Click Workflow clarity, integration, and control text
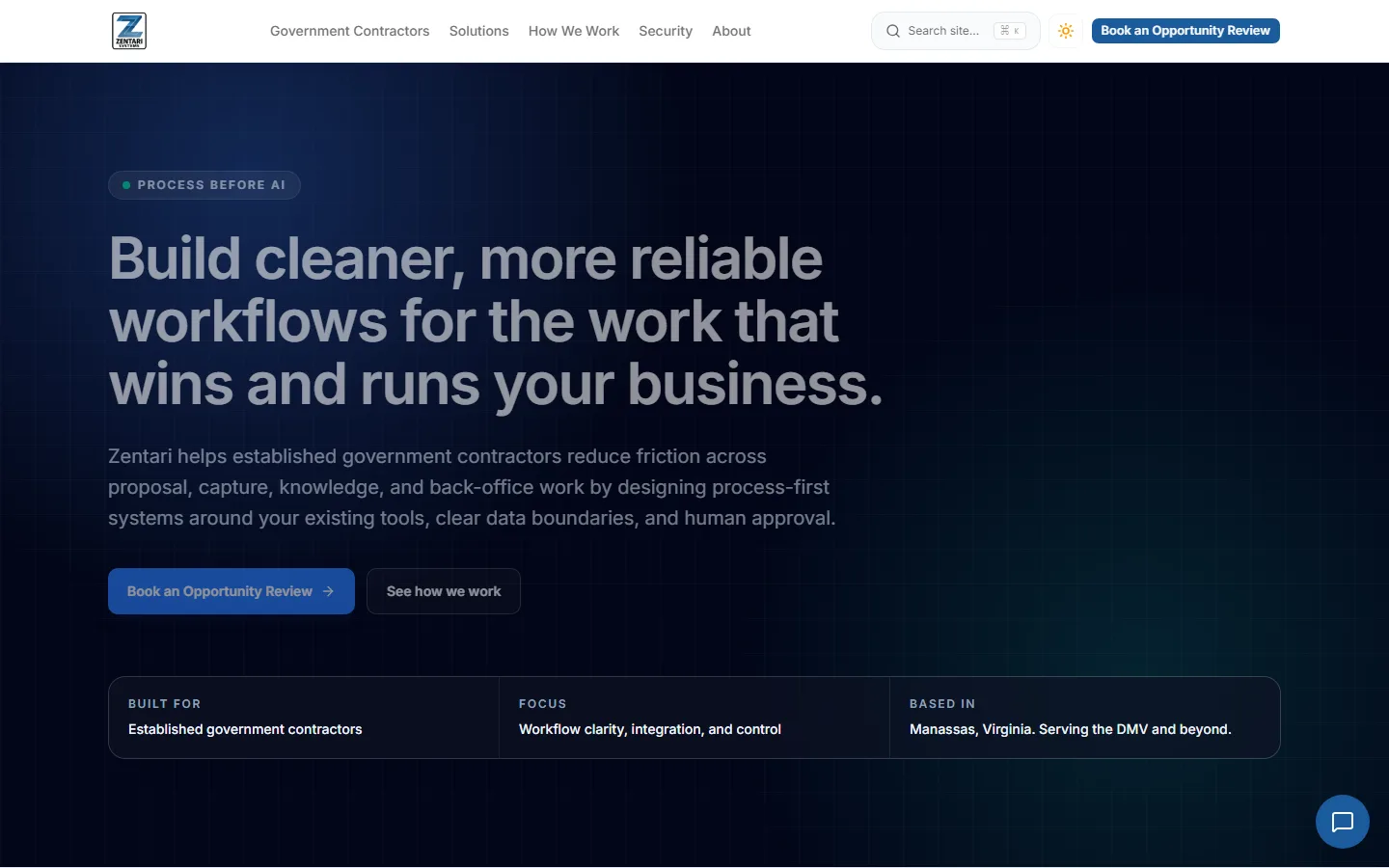 650,729
